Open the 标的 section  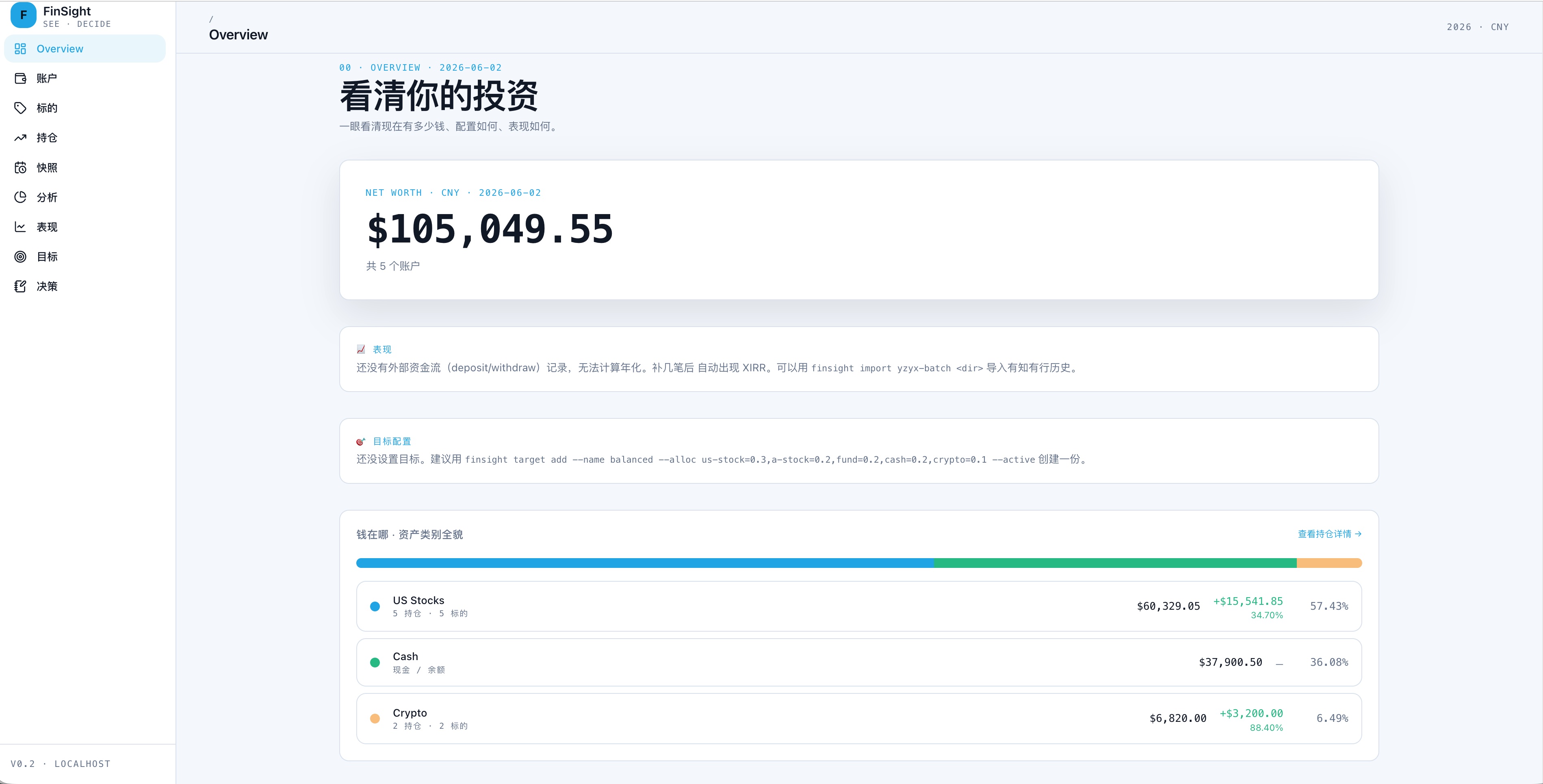pos(85,108)
